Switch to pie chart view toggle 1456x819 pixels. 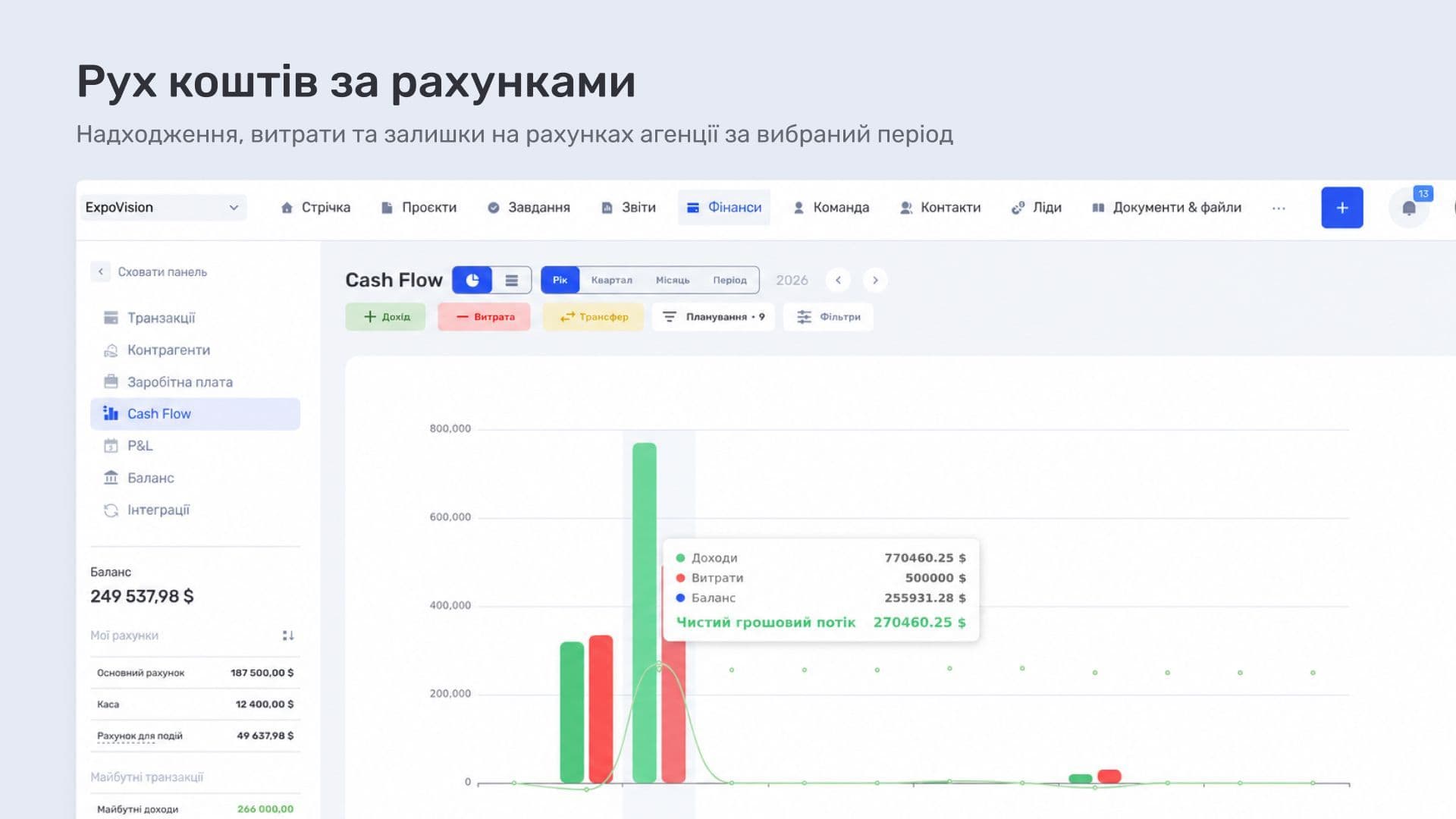point(472,280)
